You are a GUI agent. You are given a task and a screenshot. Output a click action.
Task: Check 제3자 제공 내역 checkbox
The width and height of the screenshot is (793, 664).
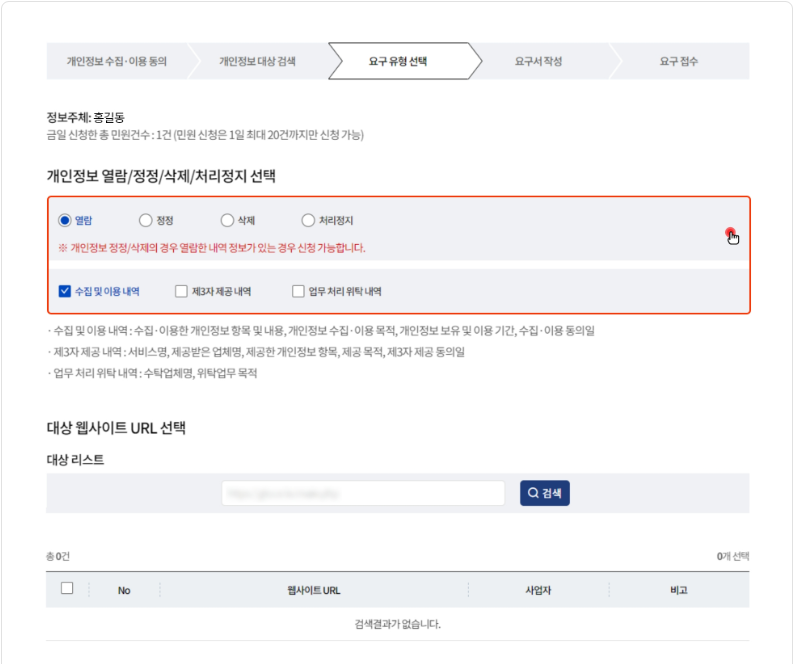pos(181,291)
